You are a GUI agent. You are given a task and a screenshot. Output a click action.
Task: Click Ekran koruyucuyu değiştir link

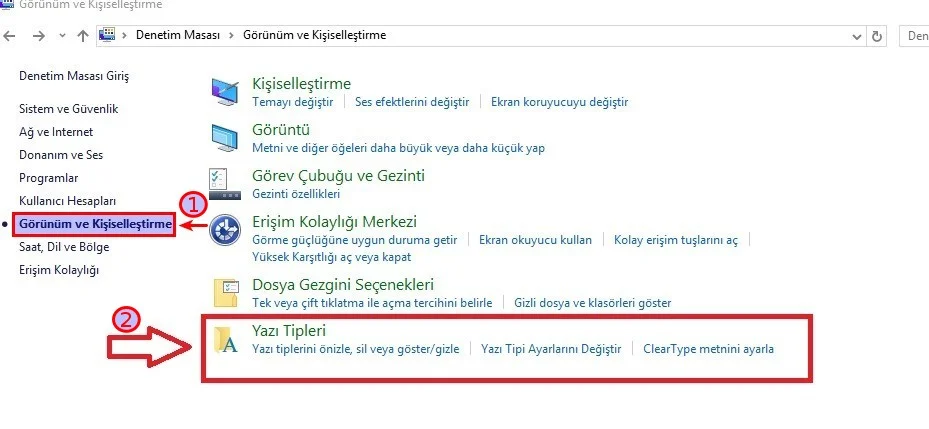pyautogui.click(x=559, y=102)
